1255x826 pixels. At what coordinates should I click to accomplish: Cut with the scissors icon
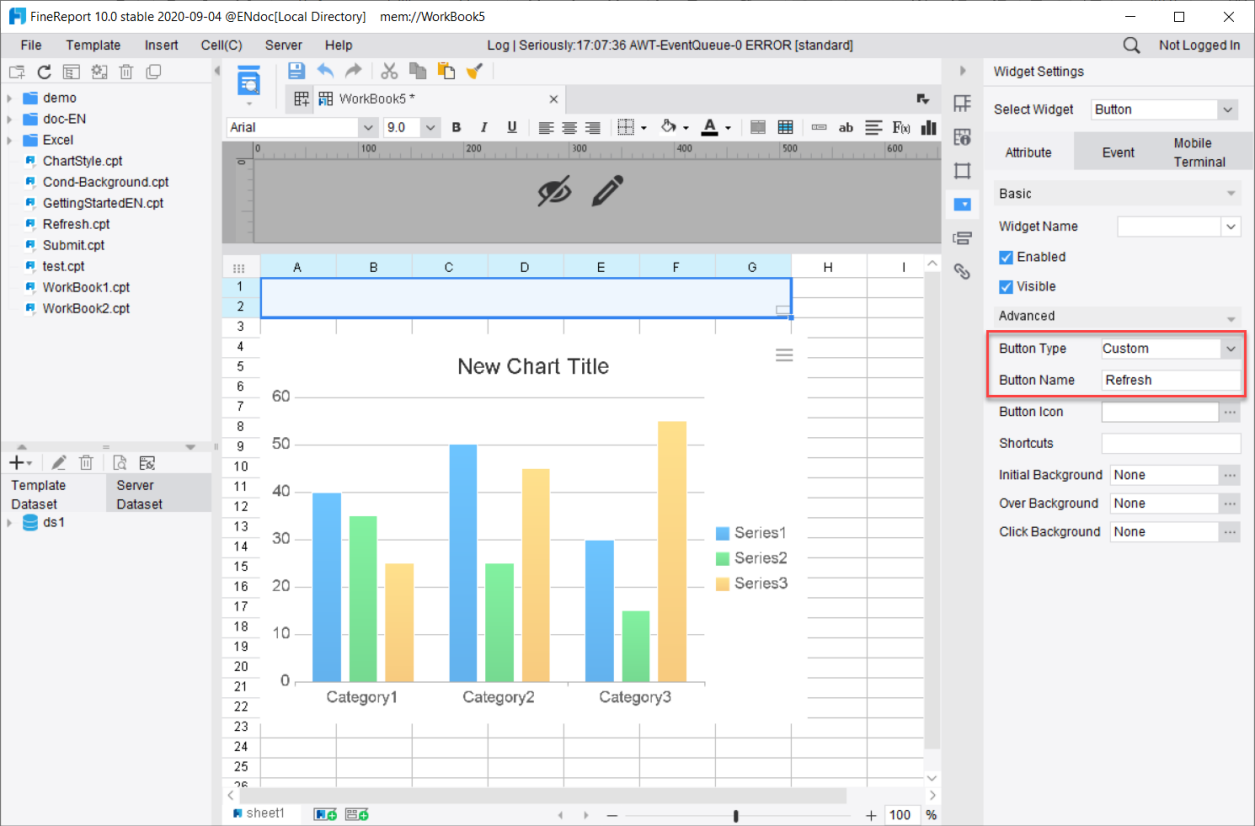(x=389, y=70)
